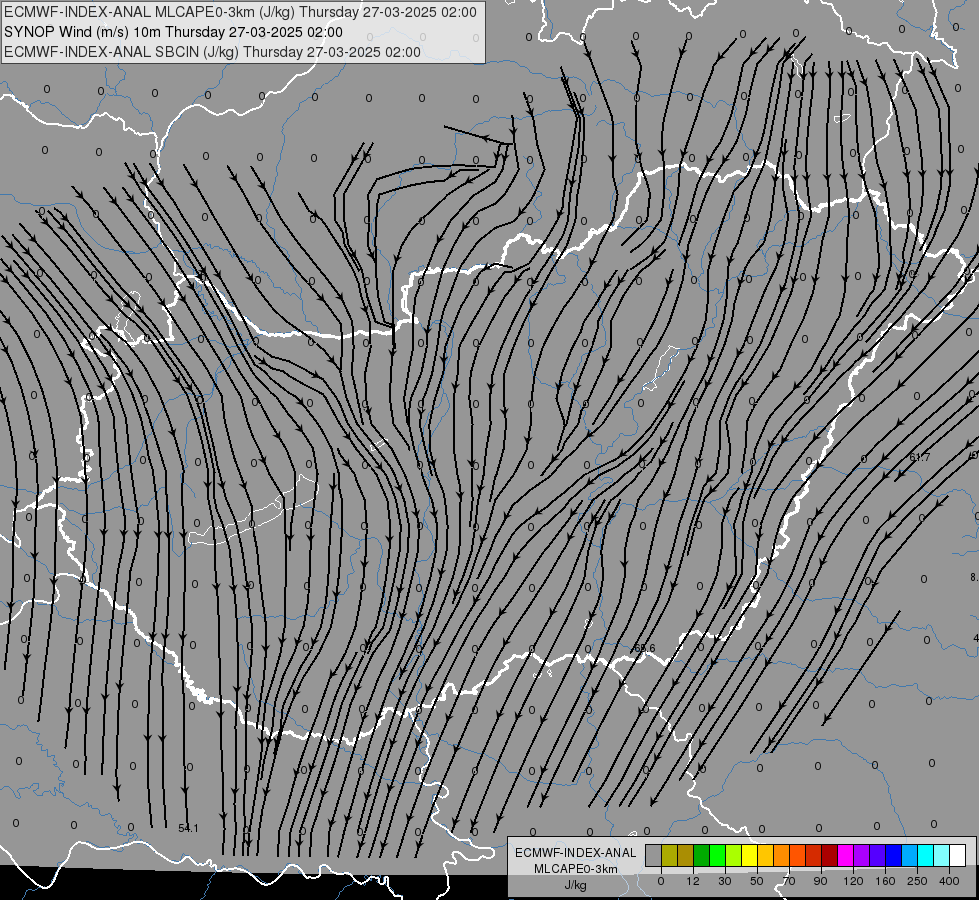The height and width of the screenshot is (900, 979).
Task: Select the dark green legend swatch
Action: (x=702, y=855)
